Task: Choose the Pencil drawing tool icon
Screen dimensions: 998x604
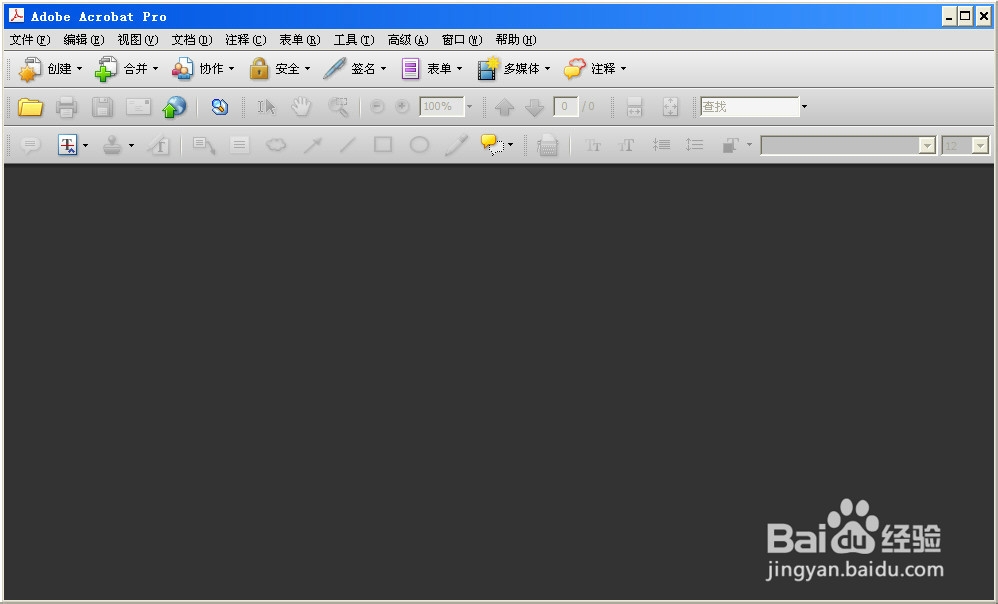Action: (x=456, y=145)
